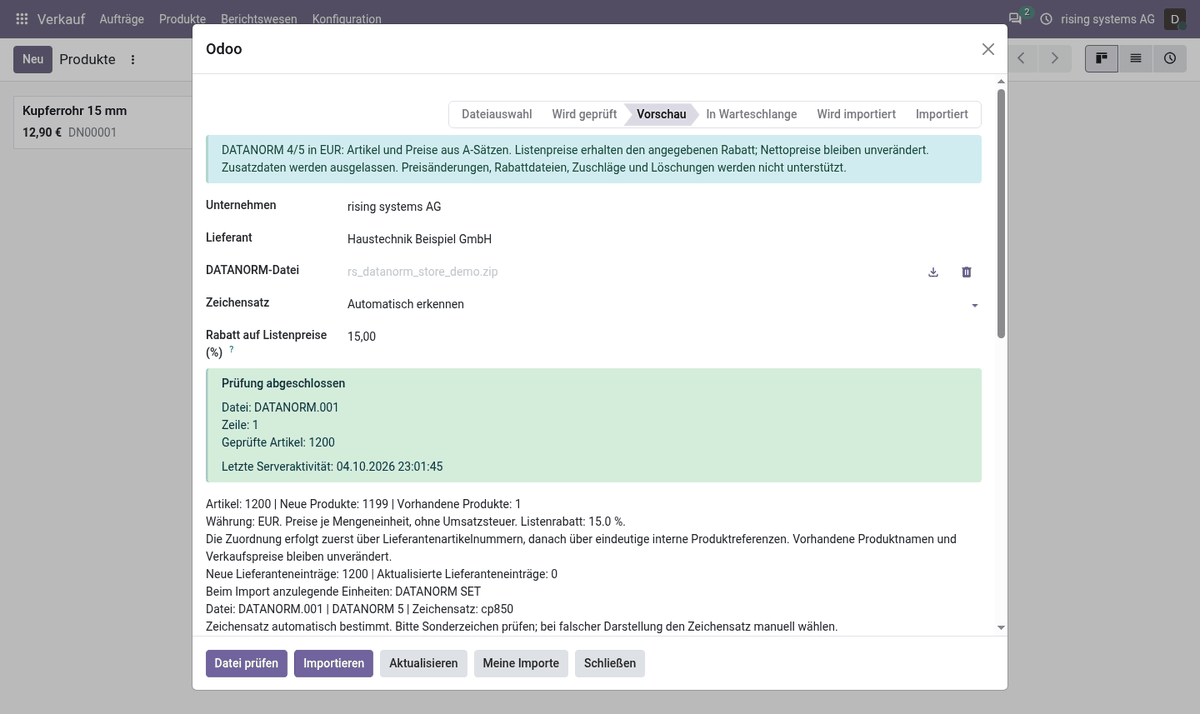The width and height of the screenshot is (1200, 714).
Task: Expand the Zeichensatz dropdown
Action: point(975,305)
